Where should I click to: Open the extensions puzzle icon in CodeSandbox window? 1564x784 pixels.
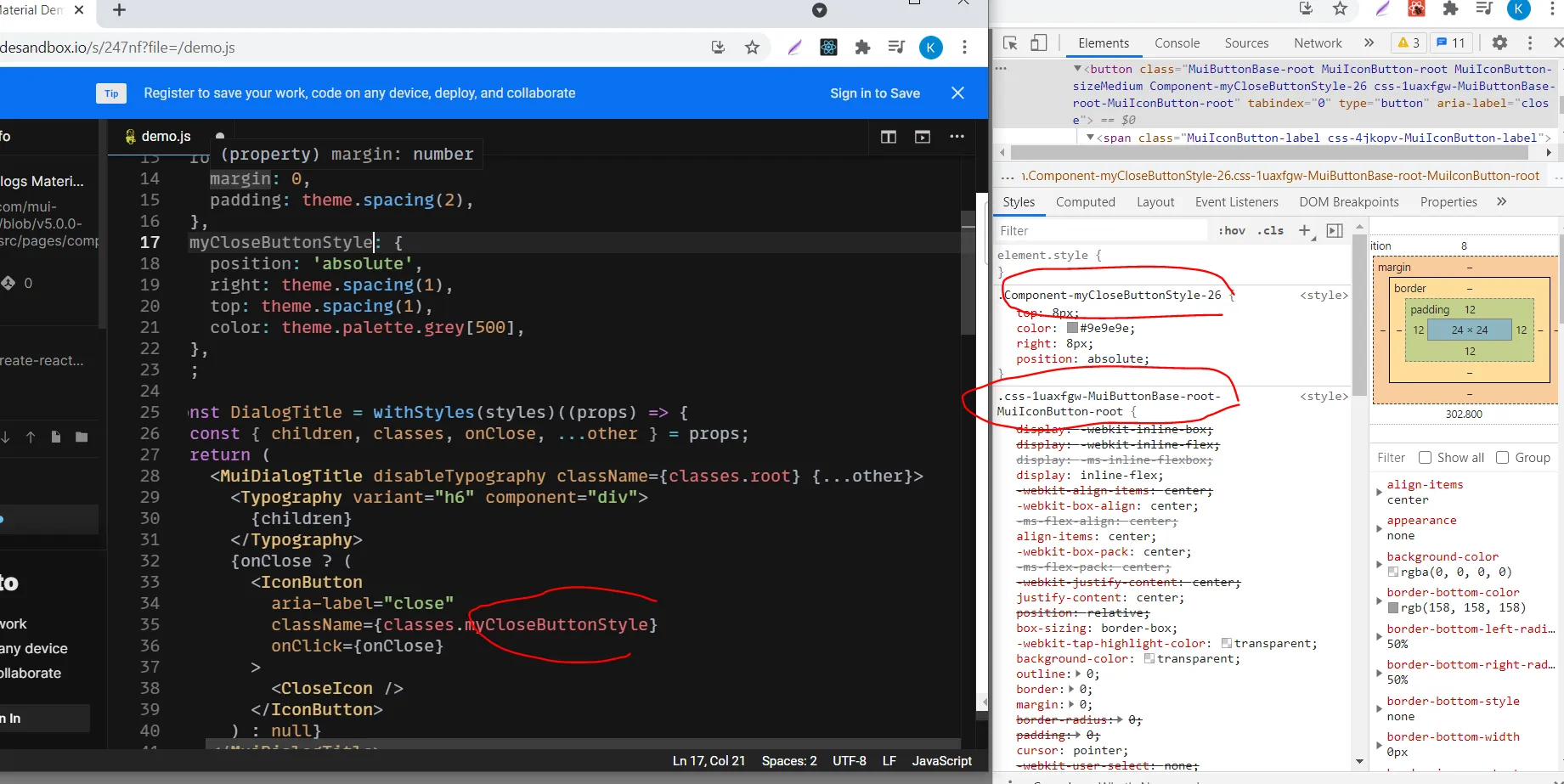click(x=862, y=48)
